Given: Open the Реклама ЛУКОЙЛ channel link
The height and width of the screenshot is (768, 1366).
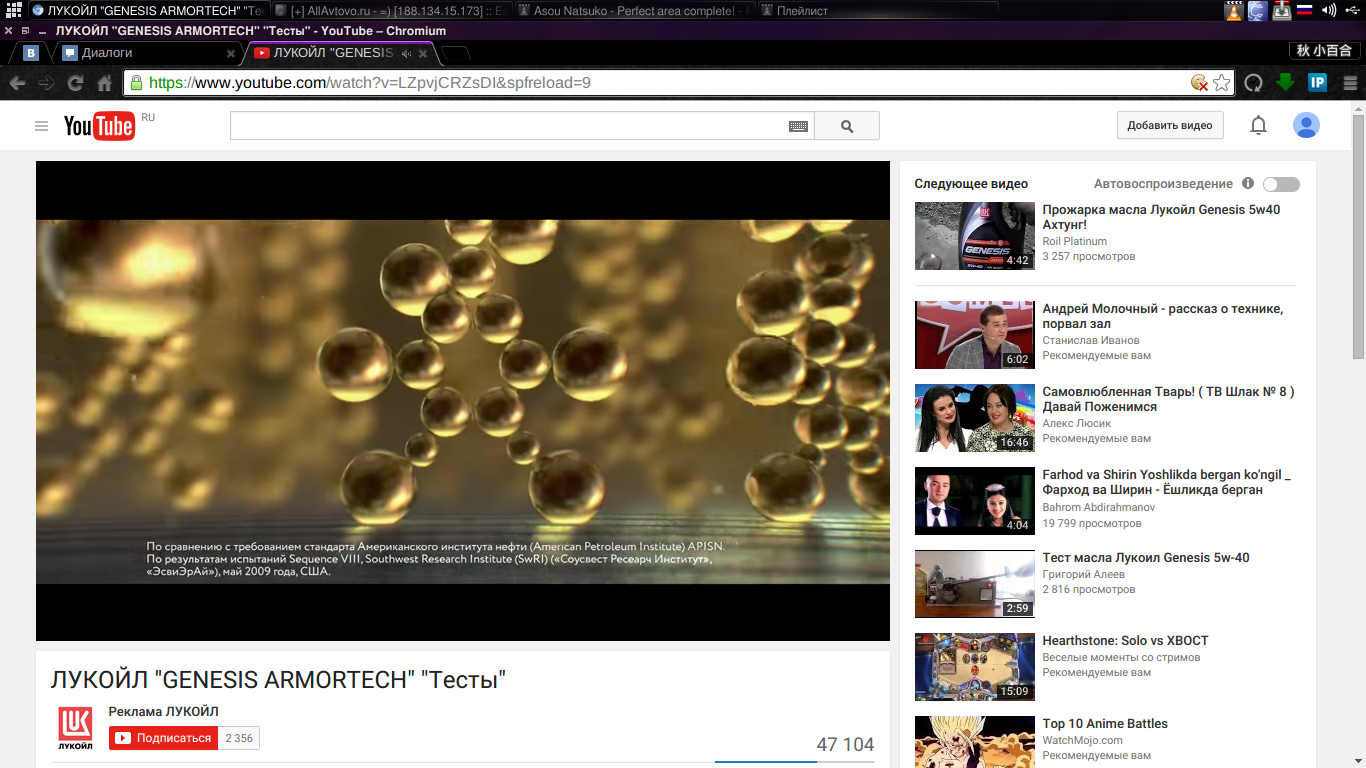Looking at the screenshot, I should pos(164,712).
